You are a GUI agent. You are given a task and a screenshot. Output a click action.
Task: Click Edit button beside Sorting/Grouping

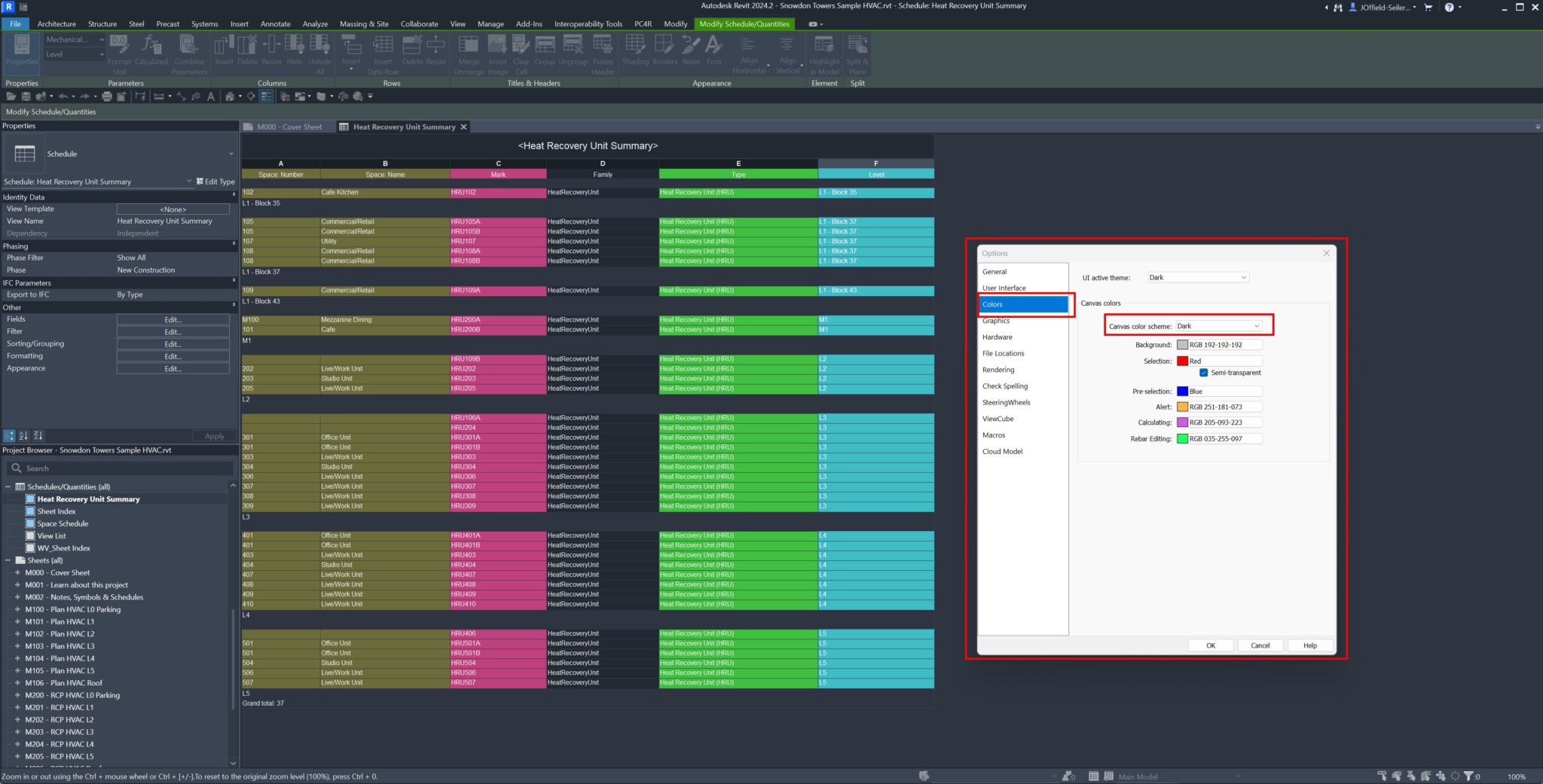[173, 344]
